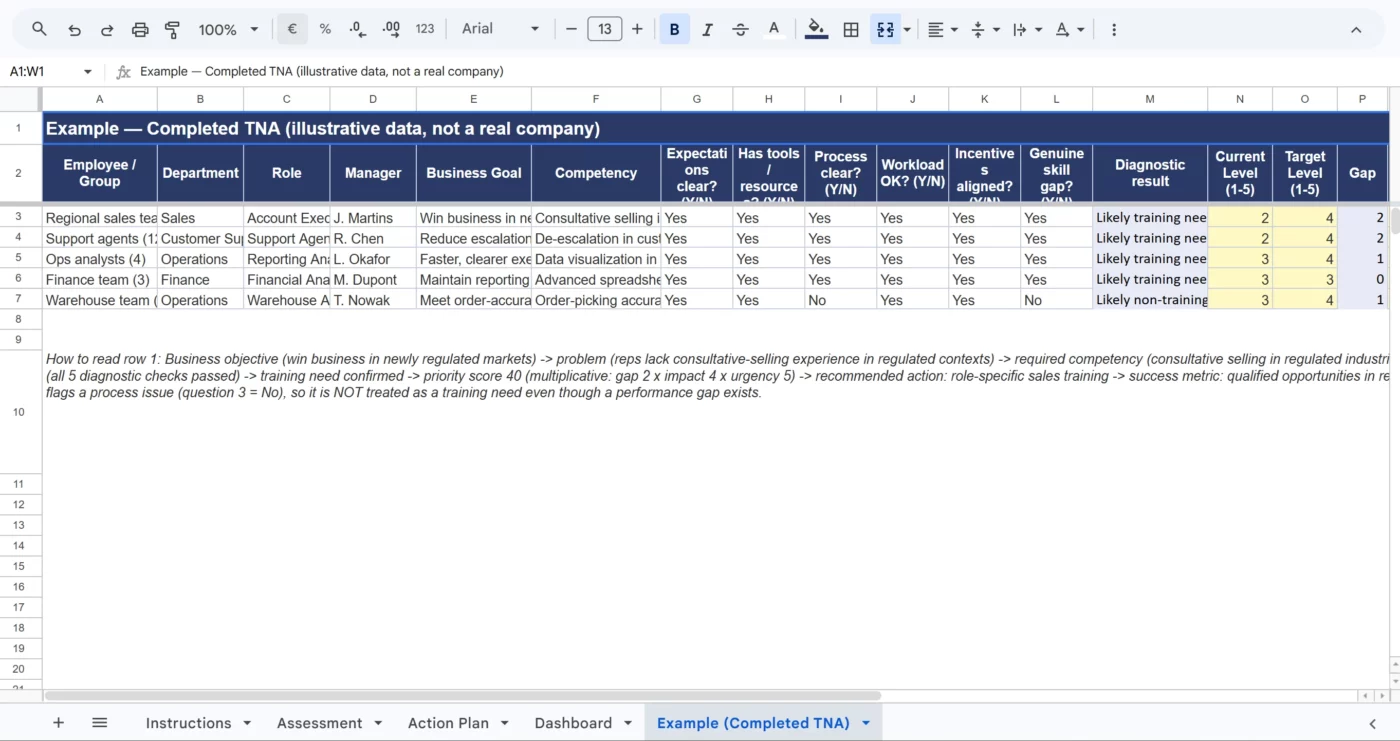This screenshot has width=1400, height=741.
Task: Select the cell 'T. Nowak'
Action: point(373,300)
